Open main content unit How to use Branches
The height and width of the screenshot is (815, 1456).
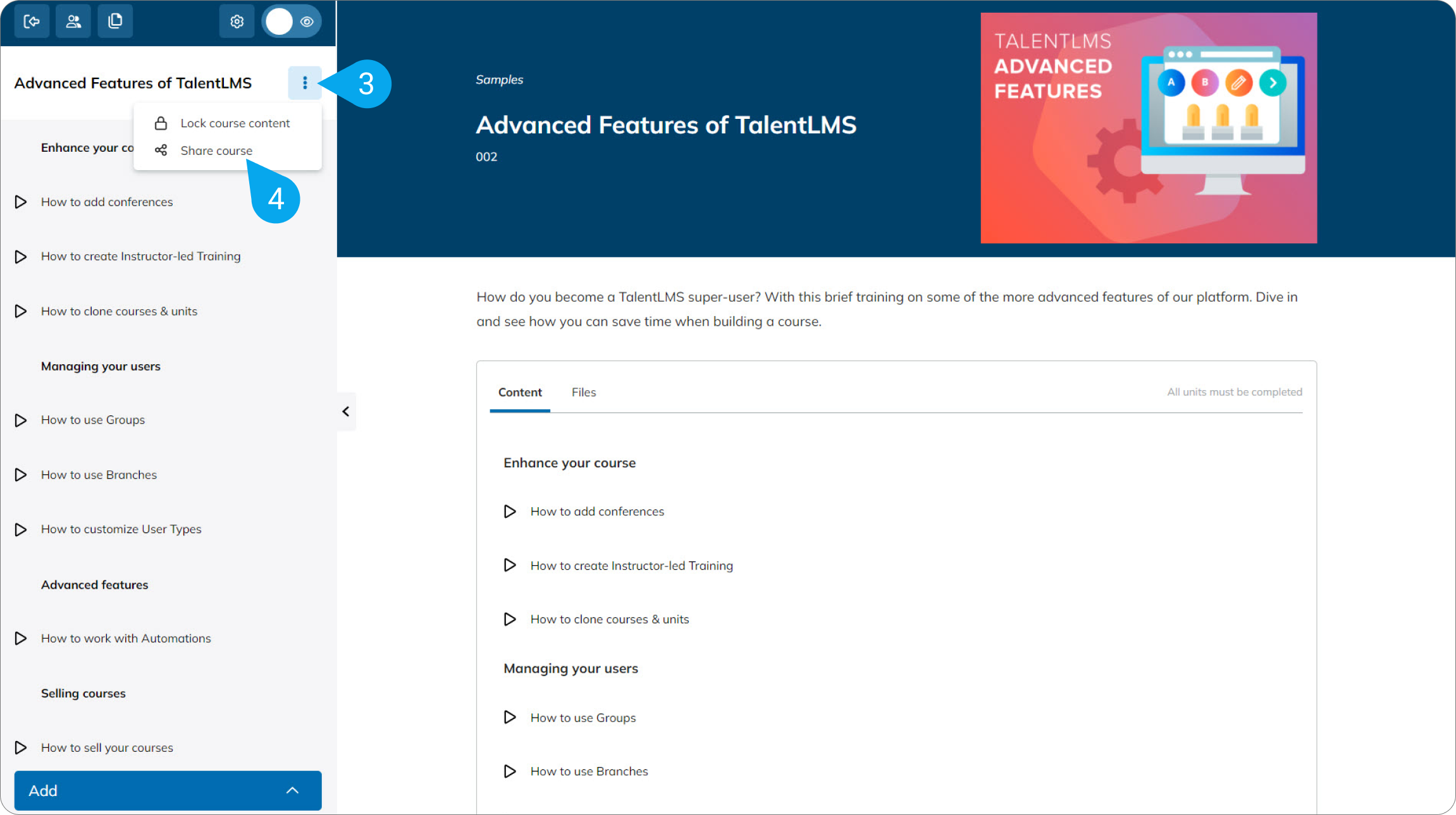pyautogui.click(x=589, y=771)
